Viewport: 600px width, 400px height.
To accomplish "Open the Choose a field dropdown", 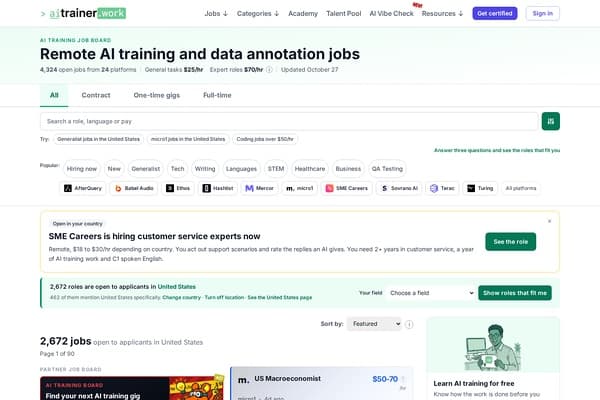I will (430, 293).
